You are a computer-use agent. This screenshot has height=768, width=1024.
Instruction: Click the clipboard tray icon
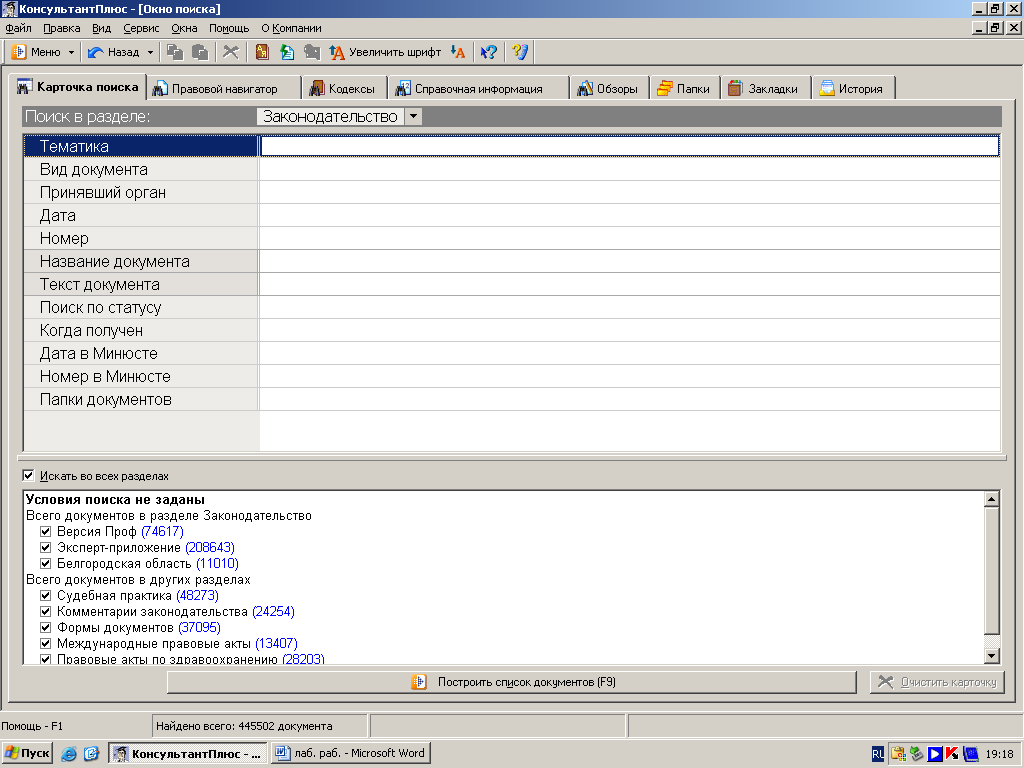point(899,754)
